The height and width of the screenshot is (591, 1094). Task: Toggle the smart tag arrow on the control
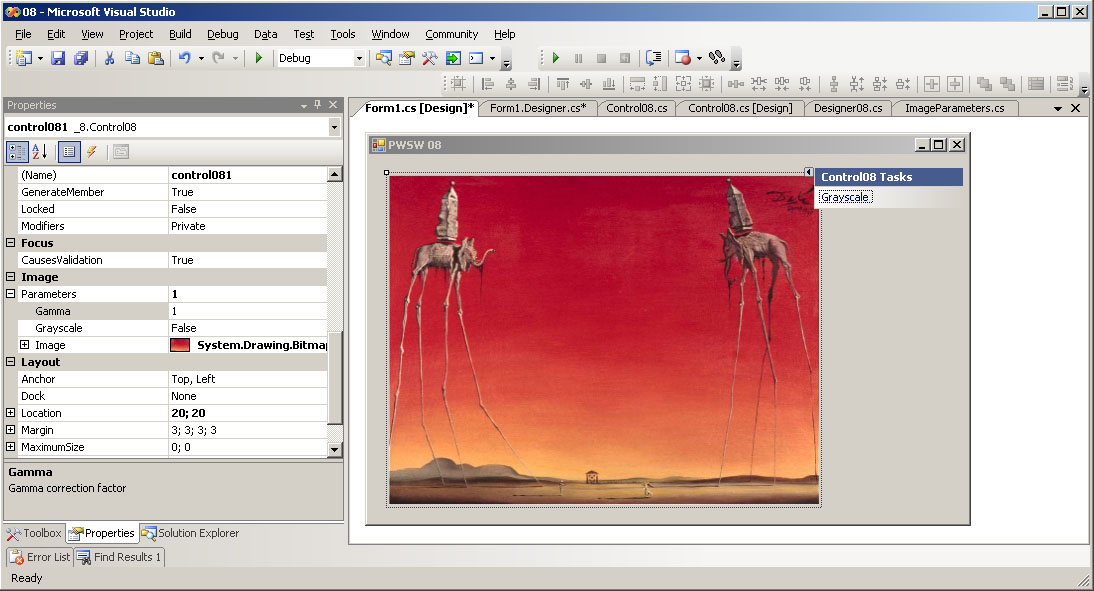click(808, 172)
